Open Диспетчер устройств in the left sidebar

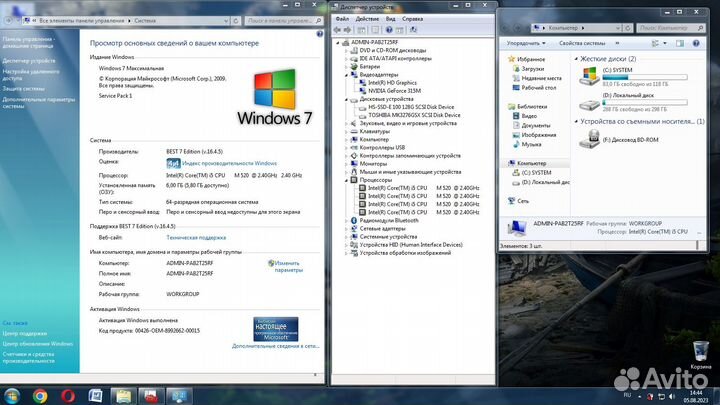click(x=29, y=61)
